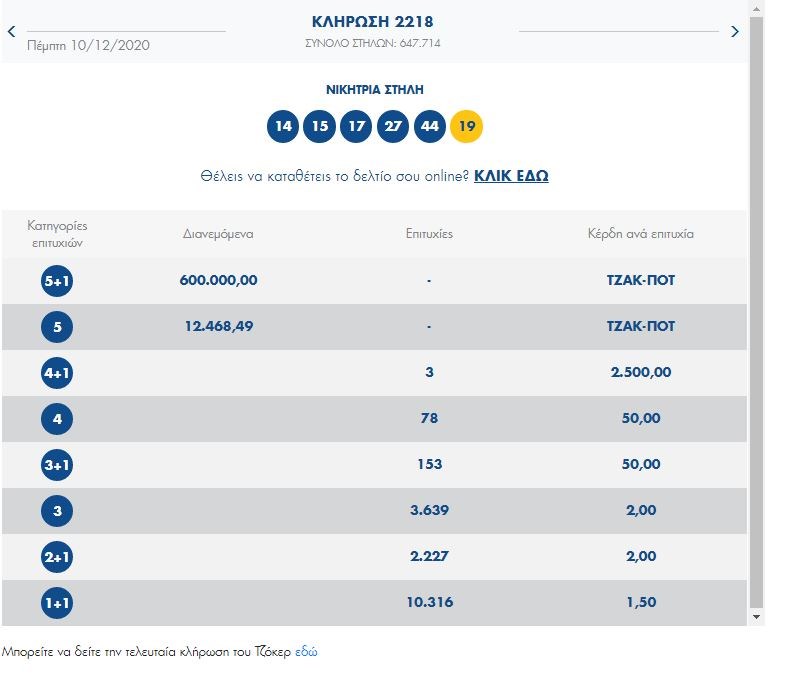
Task: Select the 4+1 category badge
Action: click(57, 373)
